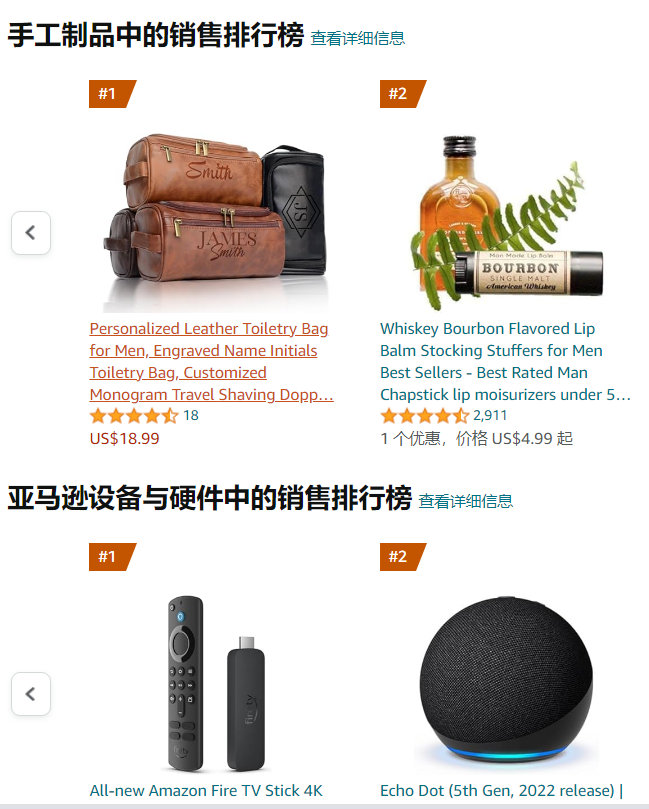
Task: Click previous arrow in Amazon devices carousel
Action: pyautogui.click(x=31, y=694)
